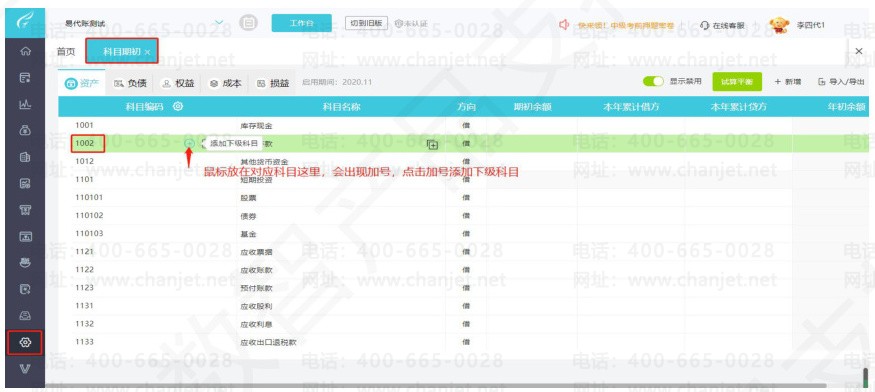Click the 期初余额 column header

pos(532,106)
